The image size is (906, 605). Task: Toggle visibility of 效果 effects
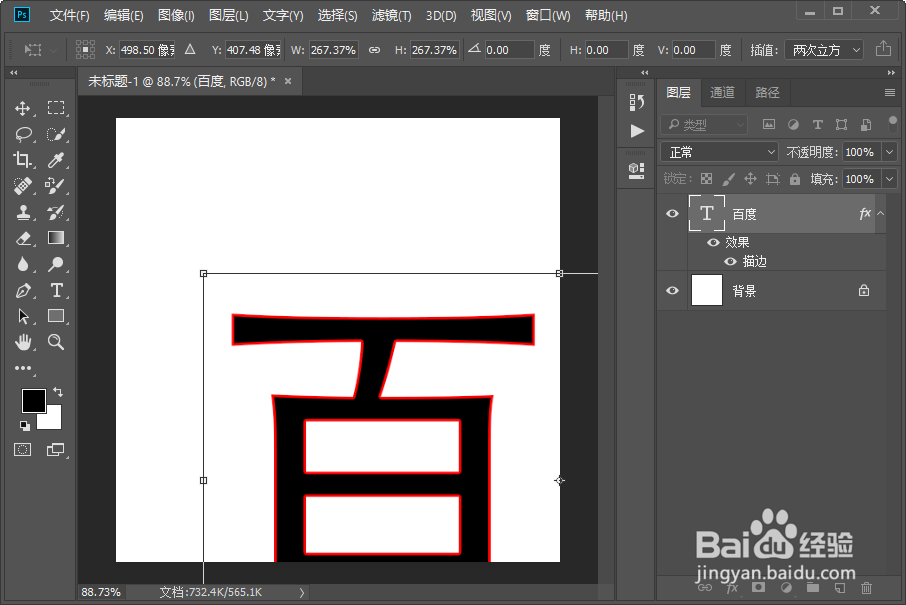click(x=713, y=243)
